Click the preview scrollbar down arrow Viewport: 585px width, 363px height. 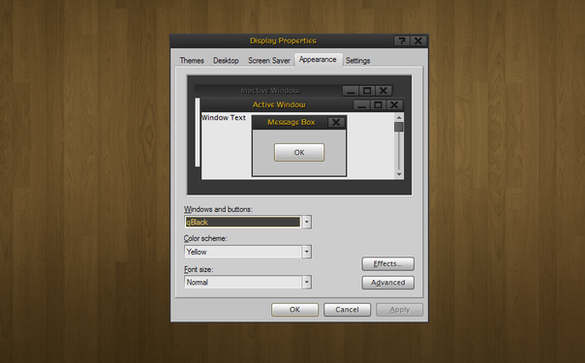[399, 174]
